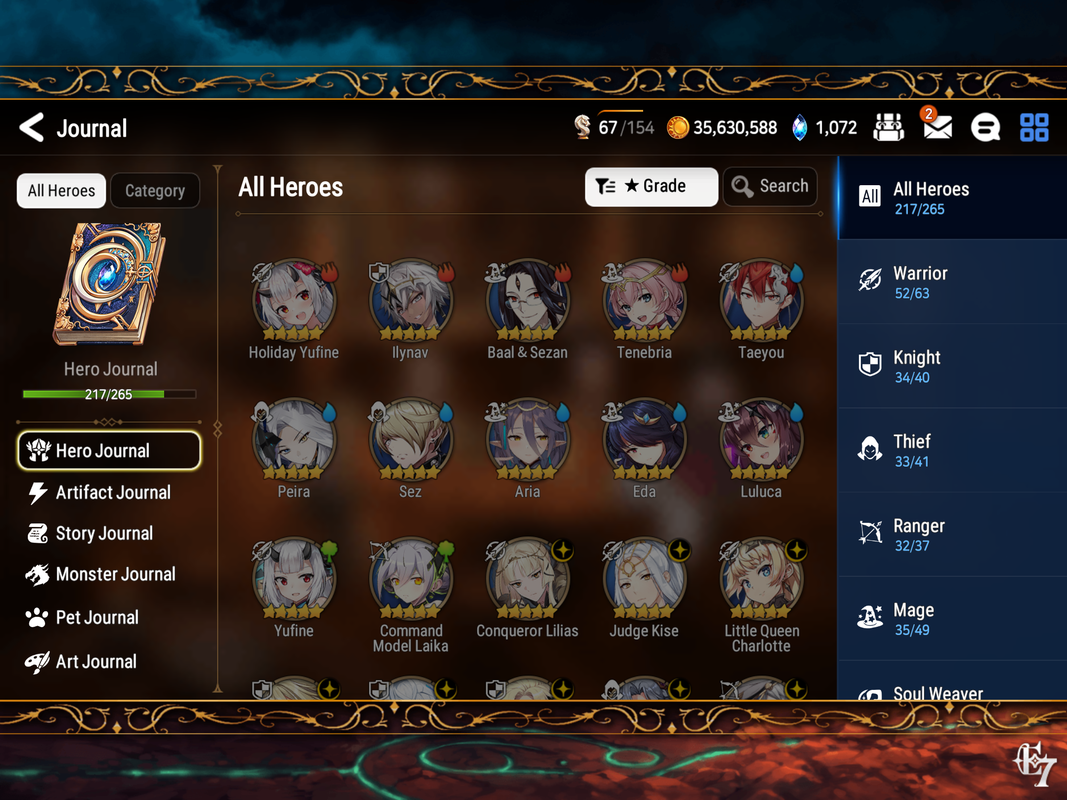Click the gold coin currency icon
Image resolution: width=1067 pixels, height=800 pixels.
pos(677,127)
